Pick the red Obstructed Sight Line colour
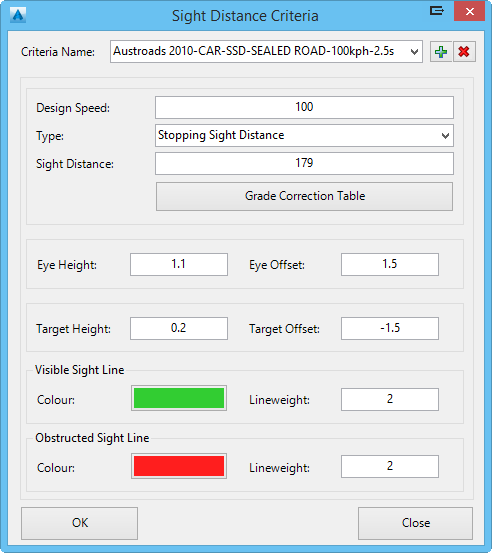 tap(179, 466)
